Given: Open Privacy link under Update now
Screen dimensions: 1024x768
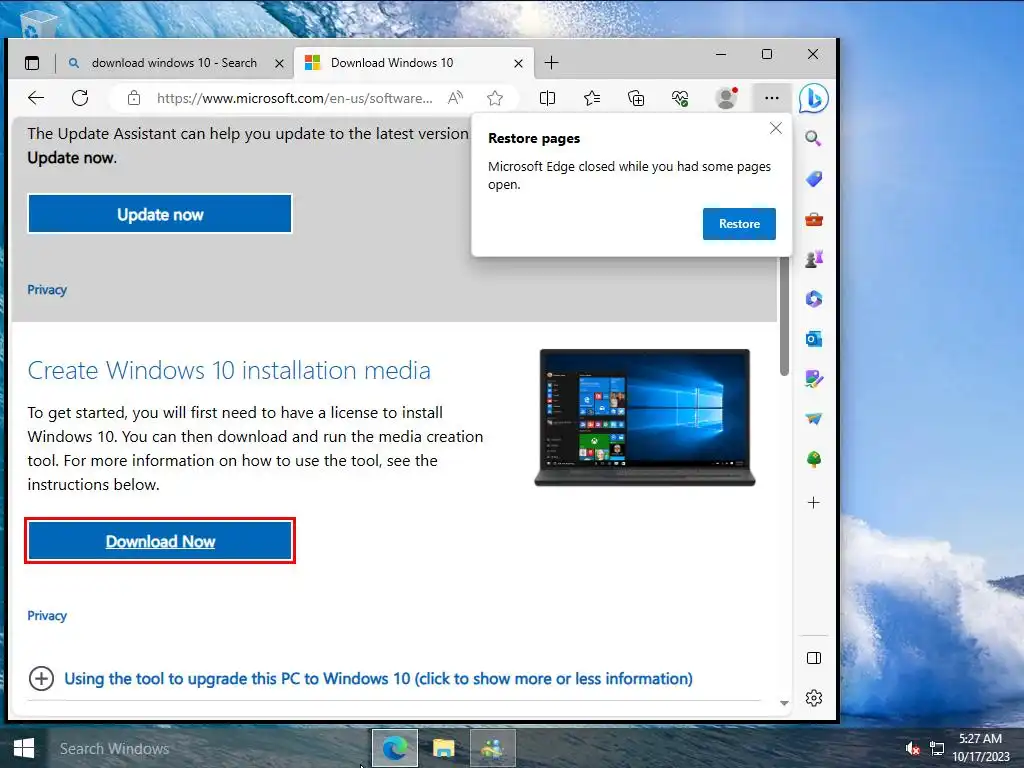Looking at the screenshot, I should click(x=47, y=290).
